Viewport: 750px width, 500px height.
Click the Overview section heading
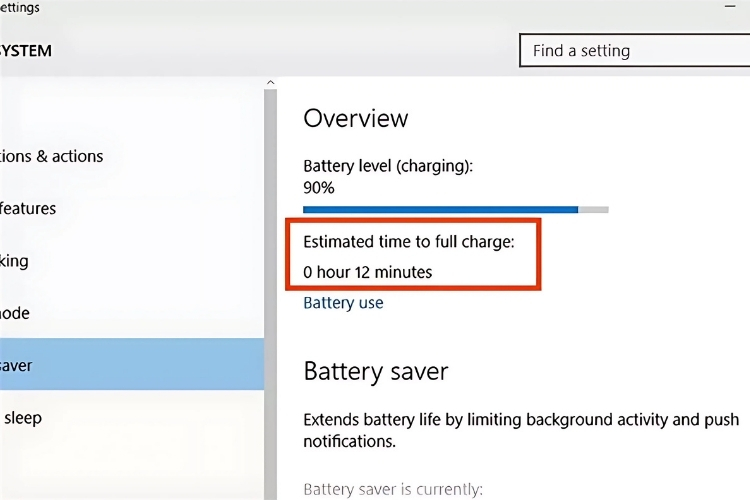[x=356, y=118]
